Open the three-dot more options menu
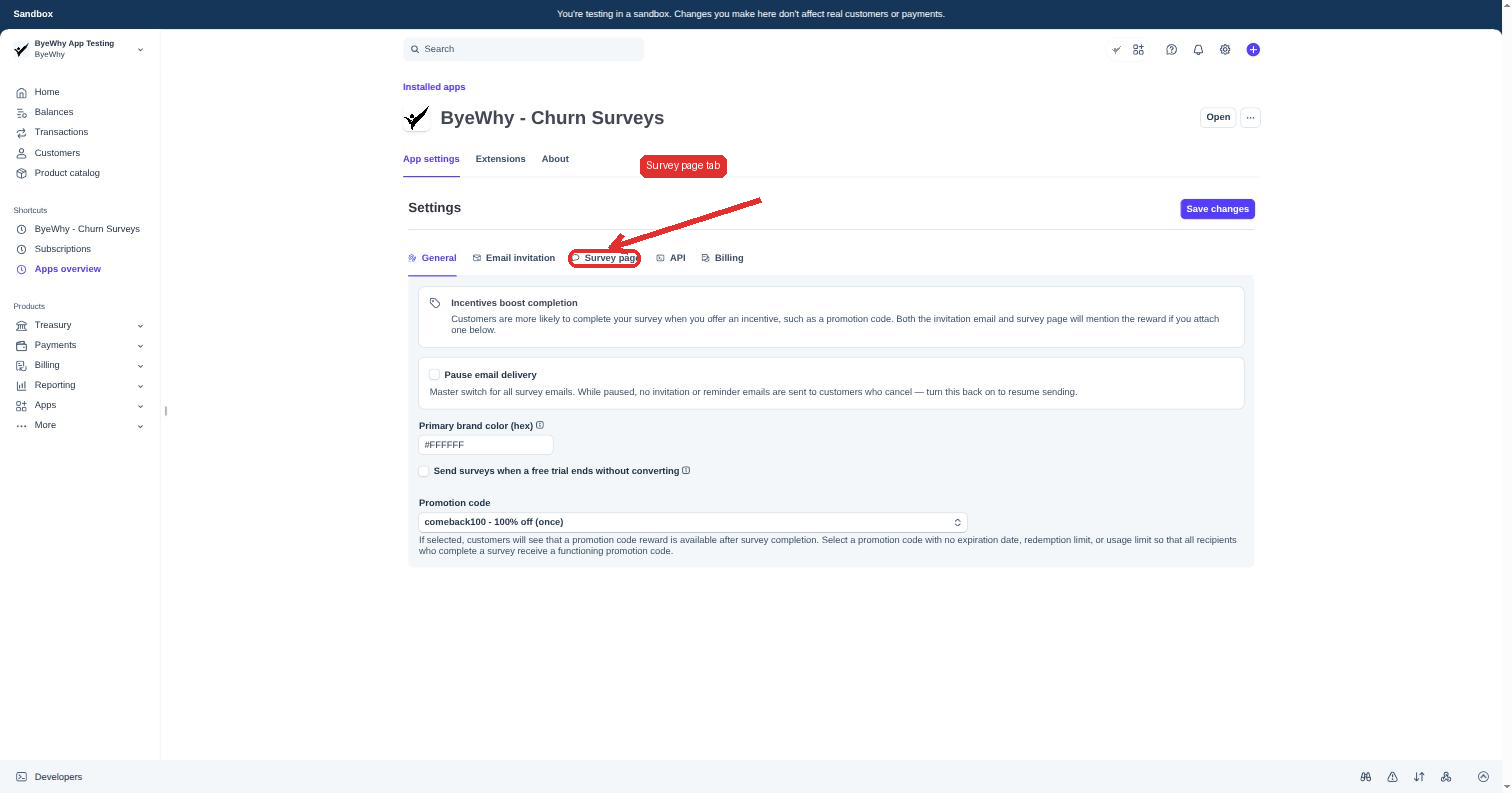This screenshot has height=793, width=1512. pos(1250,117)
